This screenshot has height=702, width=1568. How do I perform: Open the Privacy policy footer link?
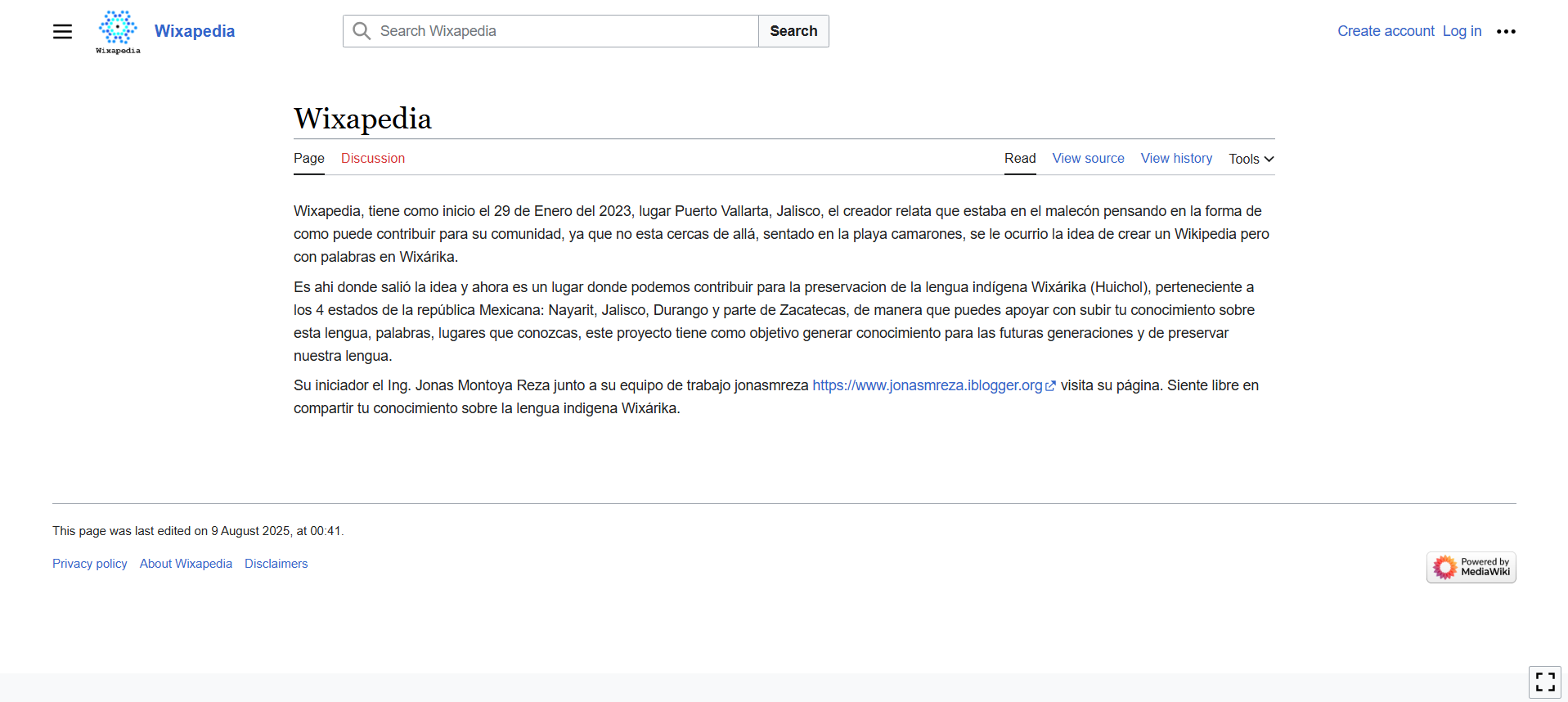click(x=90, y=564)
